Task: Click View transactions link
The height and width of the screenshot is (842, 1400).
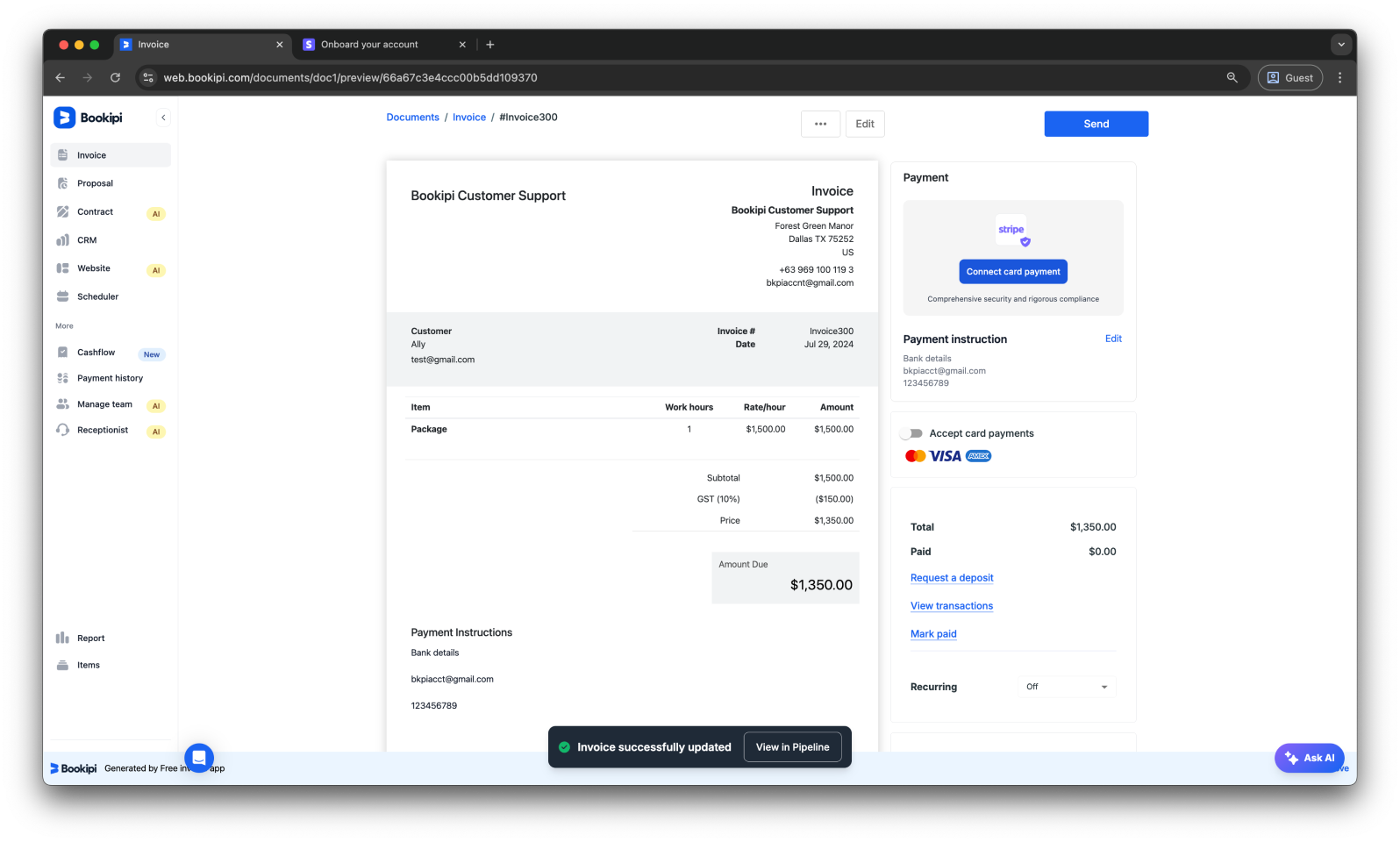Action: [952, 606]
